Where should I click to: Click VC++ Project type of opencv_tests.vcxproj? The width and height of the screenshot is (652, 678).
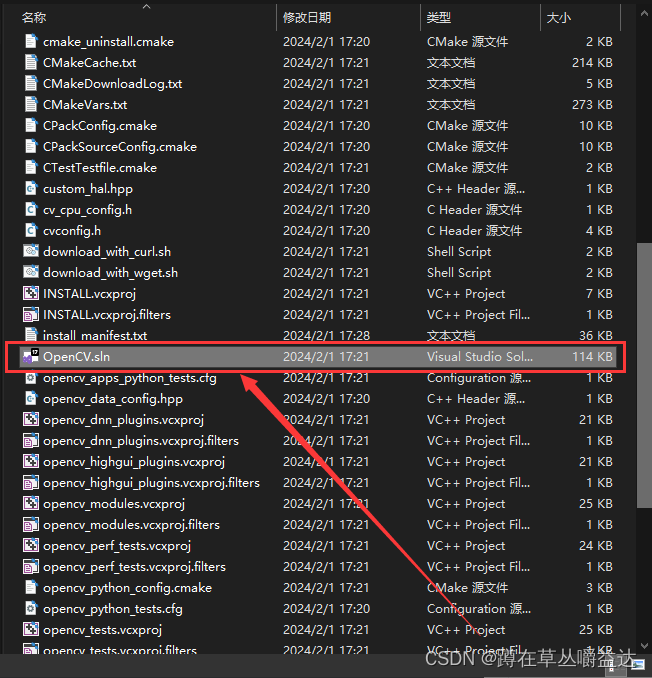[466, 630]
